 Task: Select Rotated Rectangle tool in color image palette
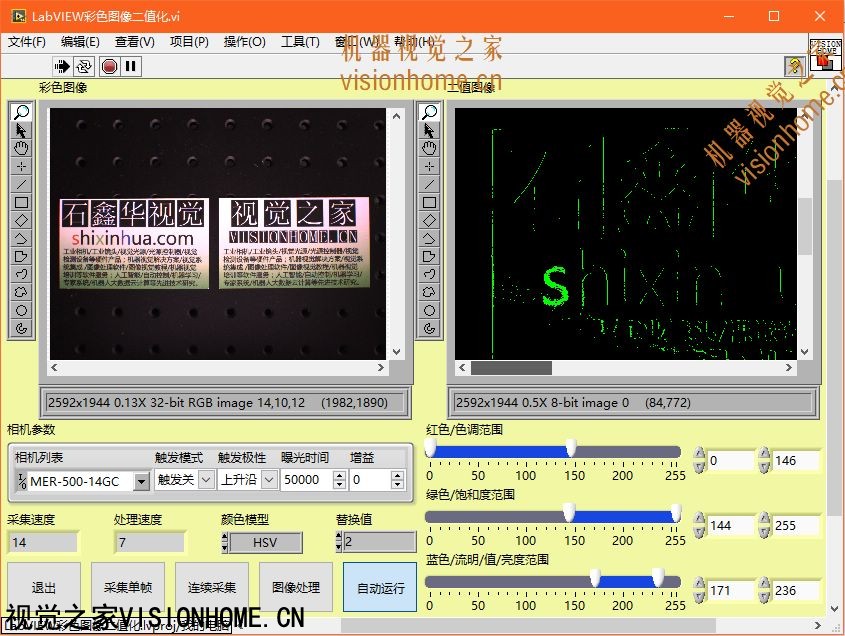click(x=21, y=220)
